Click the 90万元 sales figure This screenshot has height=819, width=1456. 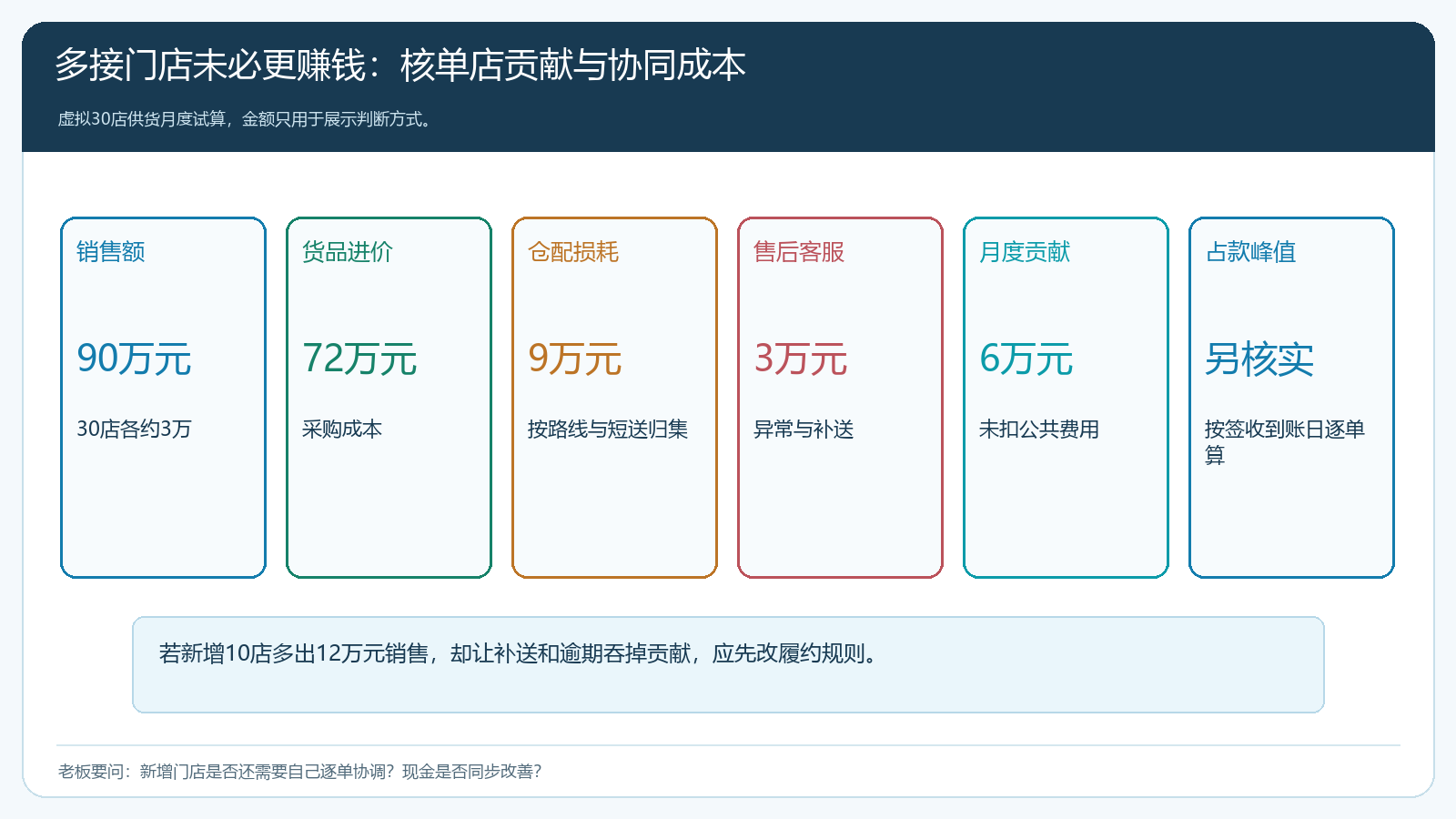(x=134, y=359)
